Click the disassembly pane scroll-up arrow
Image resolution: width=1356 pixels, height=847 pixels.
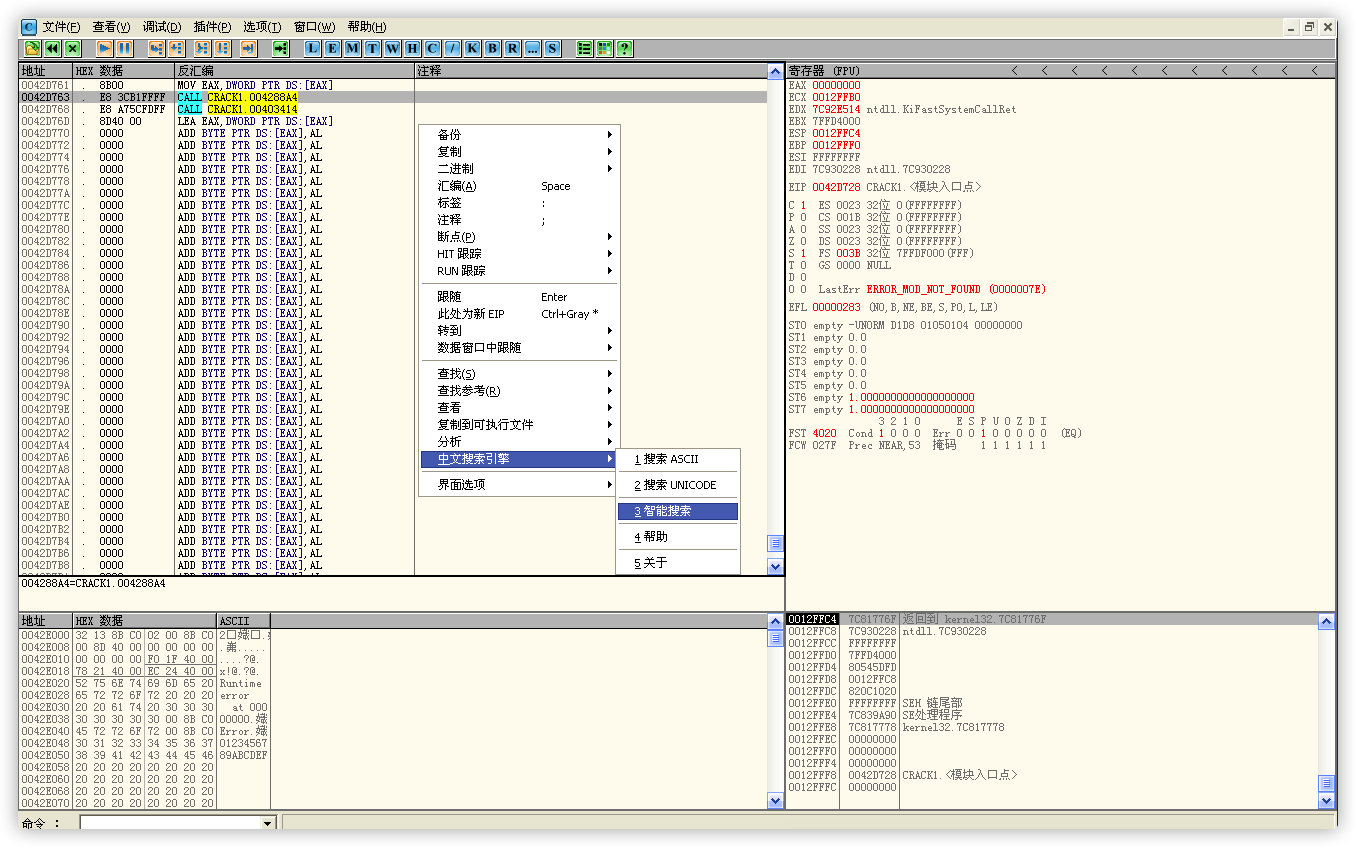pos(775,72)
